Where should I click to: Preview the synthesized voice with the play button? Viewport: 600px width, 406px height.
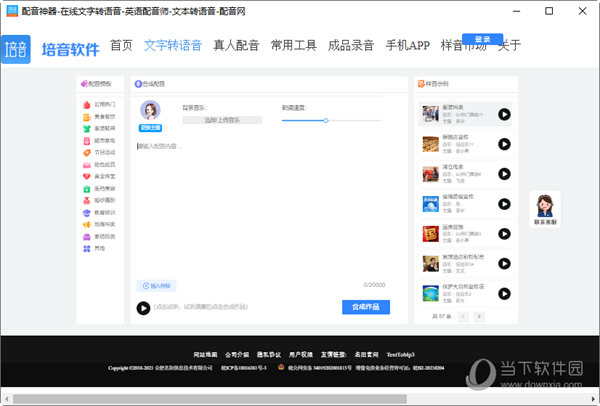[143, 308]
